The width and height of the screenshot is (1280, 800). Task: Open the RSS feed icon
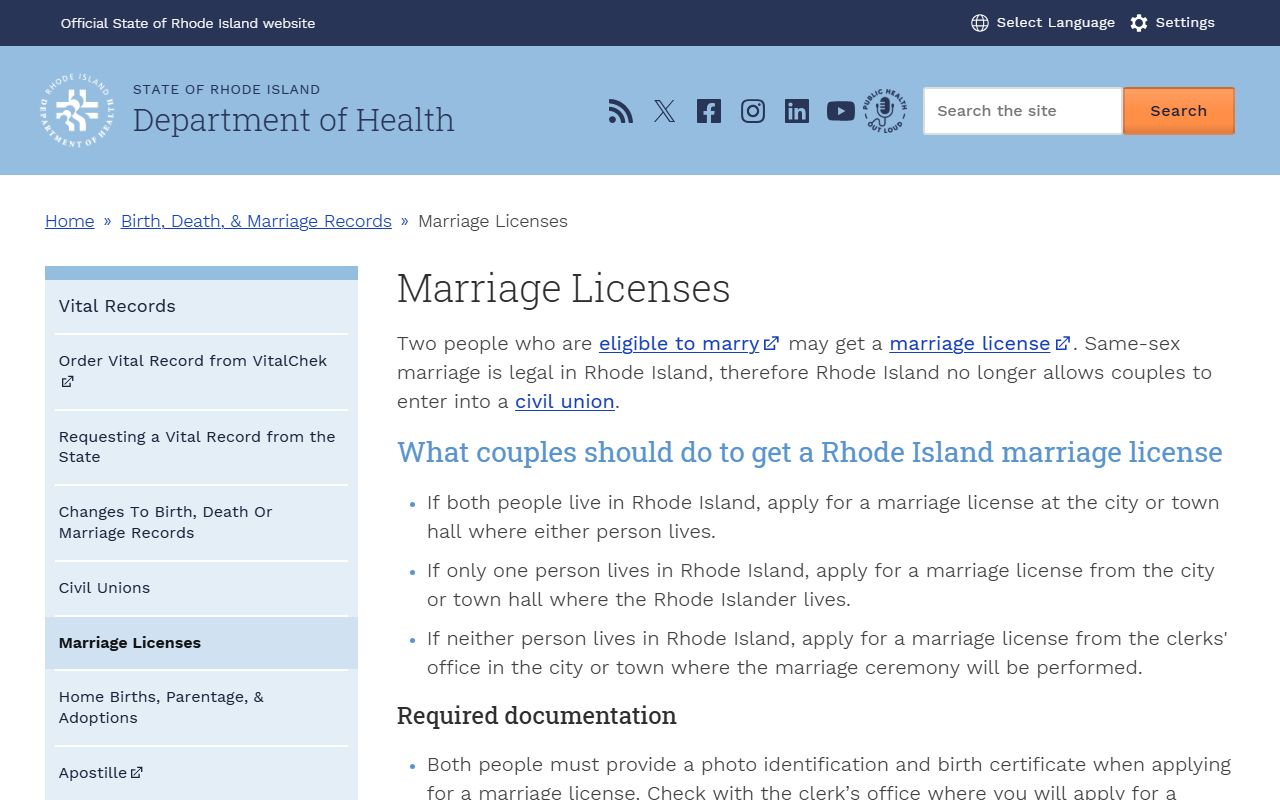(x=621, y=111)
